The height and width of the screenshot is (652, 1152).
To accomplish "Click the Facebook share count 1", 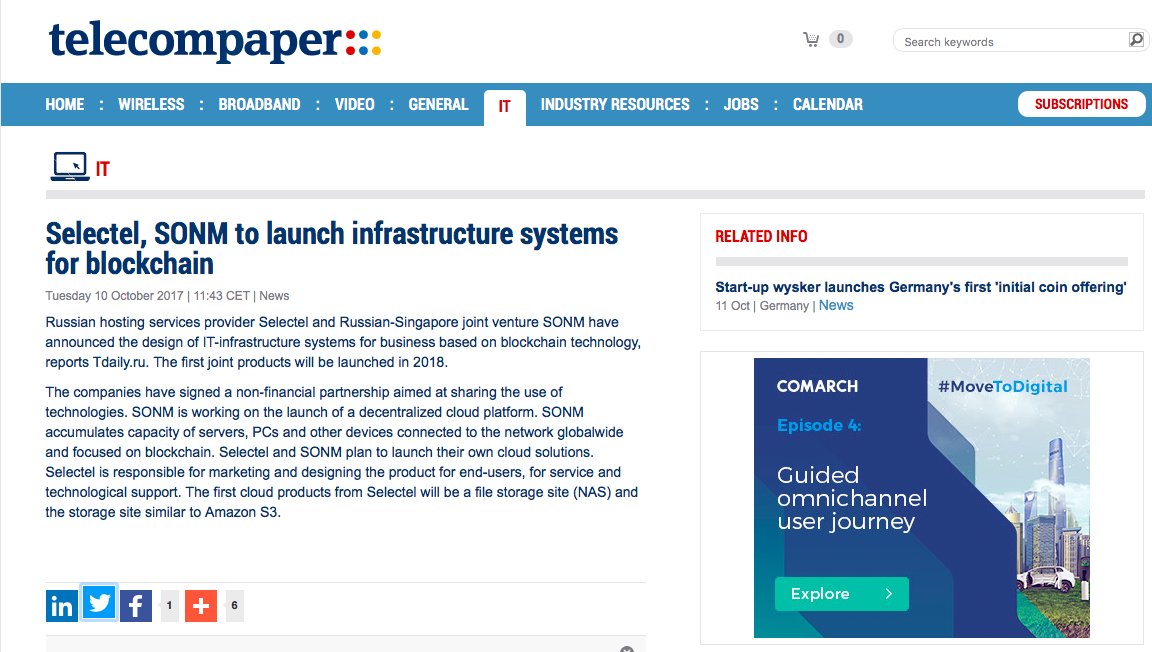I will (x=170, y=606).
